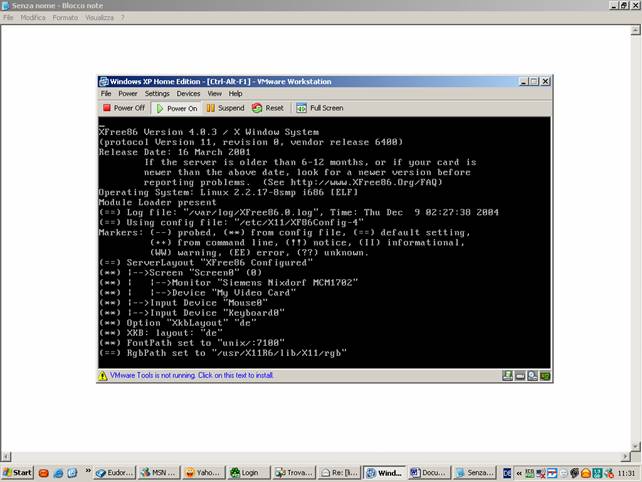Click the VMware Tools not running install link
The width and height of the screenshot is (642, 482).
click(x=191, y=375)
